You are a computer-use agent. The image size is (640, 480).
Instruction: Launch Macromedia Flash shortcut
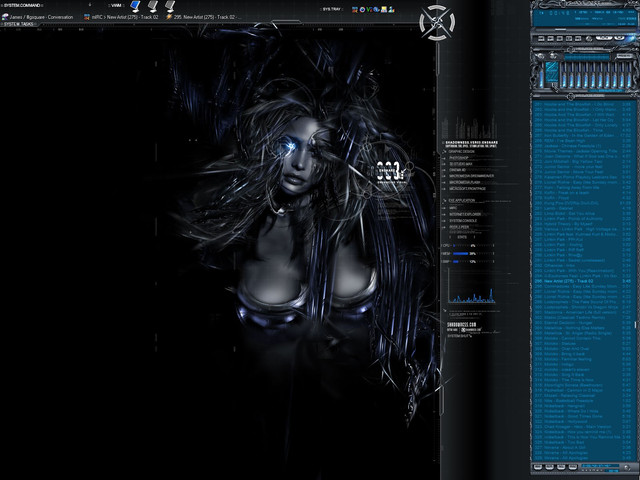(464, 182)
